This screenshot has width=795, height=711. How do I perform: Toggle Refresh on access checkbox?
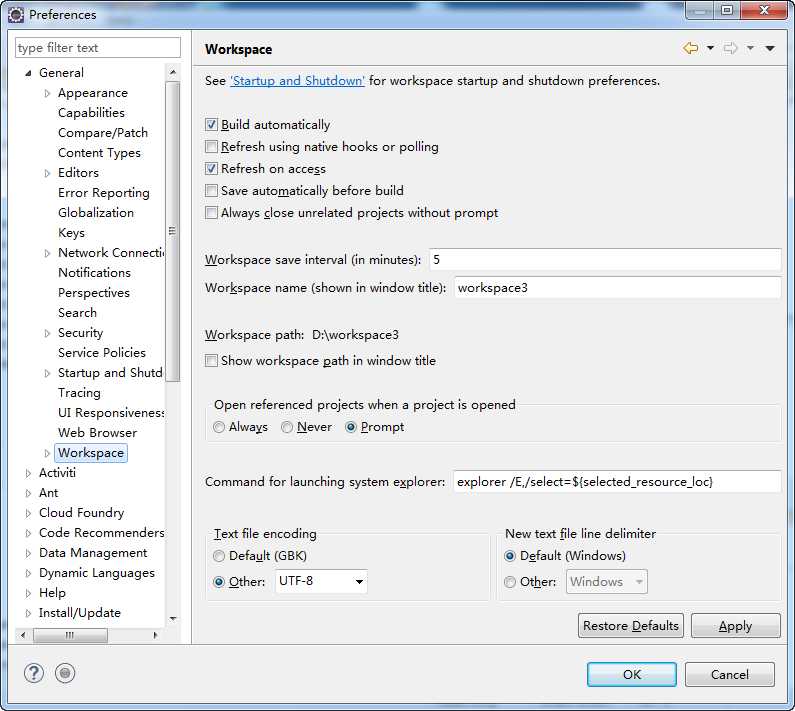pos(211,168)
